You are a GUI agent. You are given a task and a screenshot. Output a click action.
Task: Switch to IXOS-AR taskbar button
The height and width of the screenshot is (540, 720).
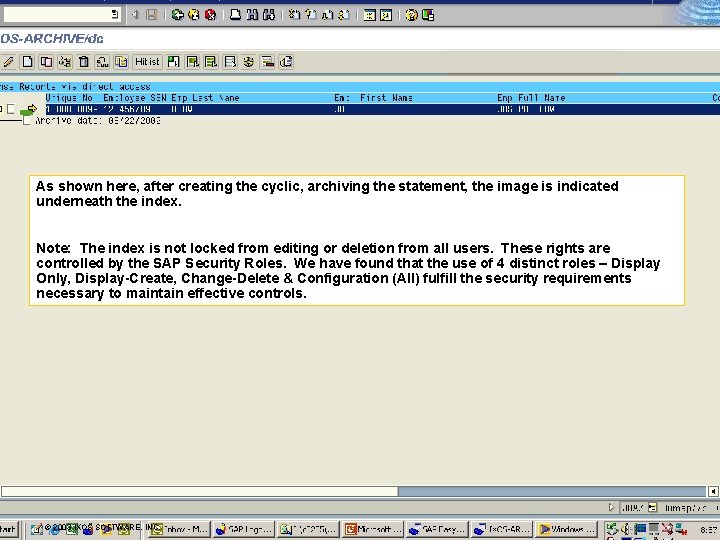pos(501,529)
